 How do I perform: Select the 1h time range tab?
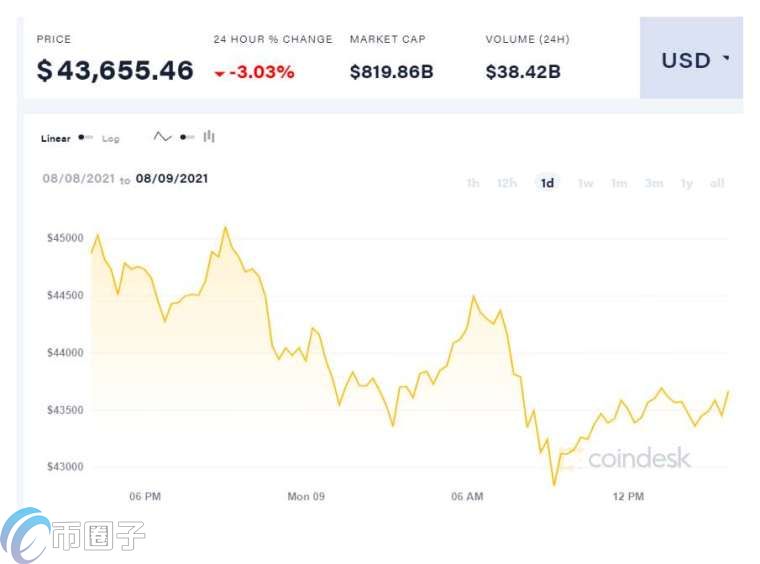(x=473, y=183)
